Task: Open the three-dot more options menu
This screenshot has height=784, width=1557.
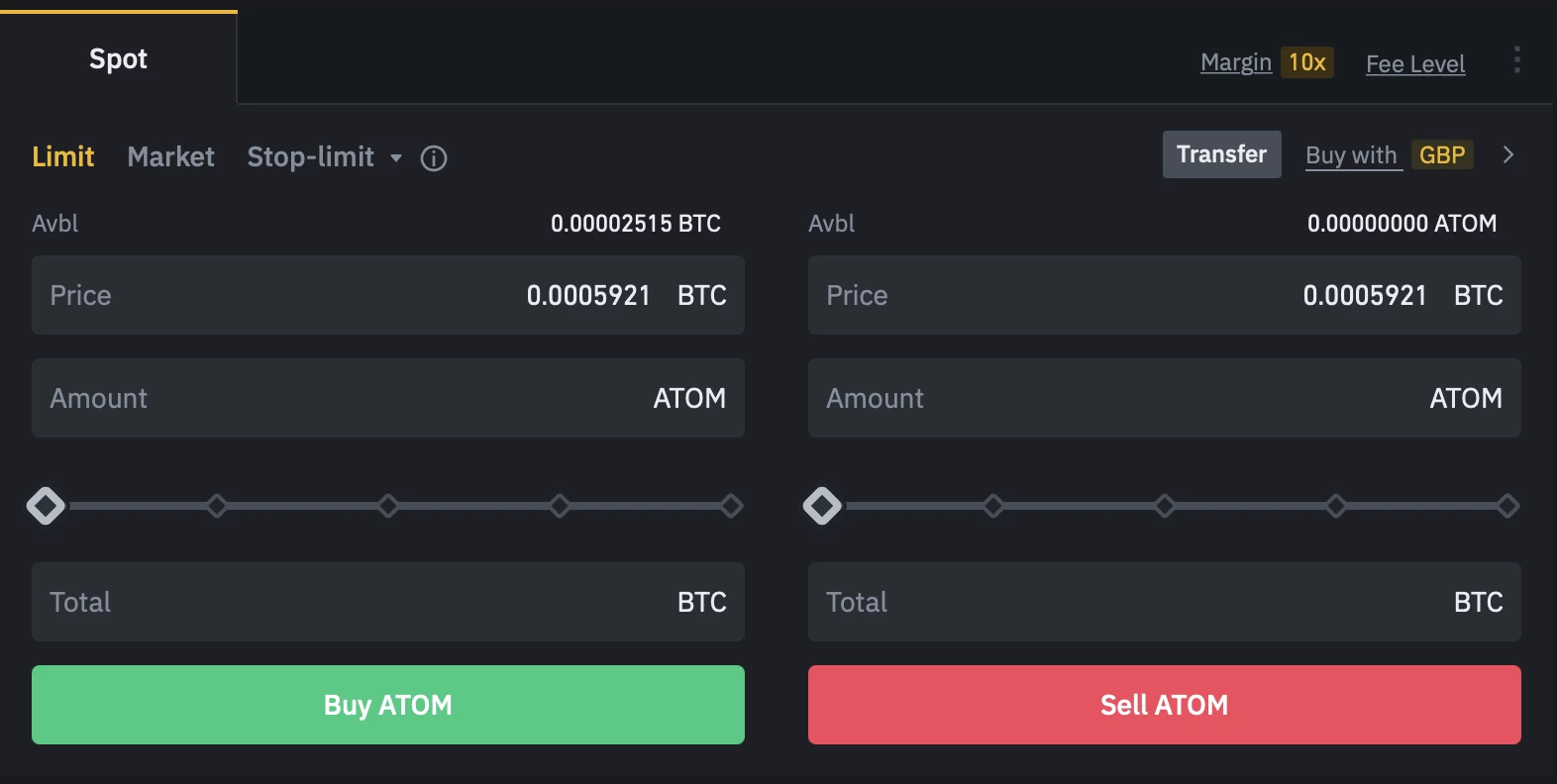Action: click(1516, 60)
